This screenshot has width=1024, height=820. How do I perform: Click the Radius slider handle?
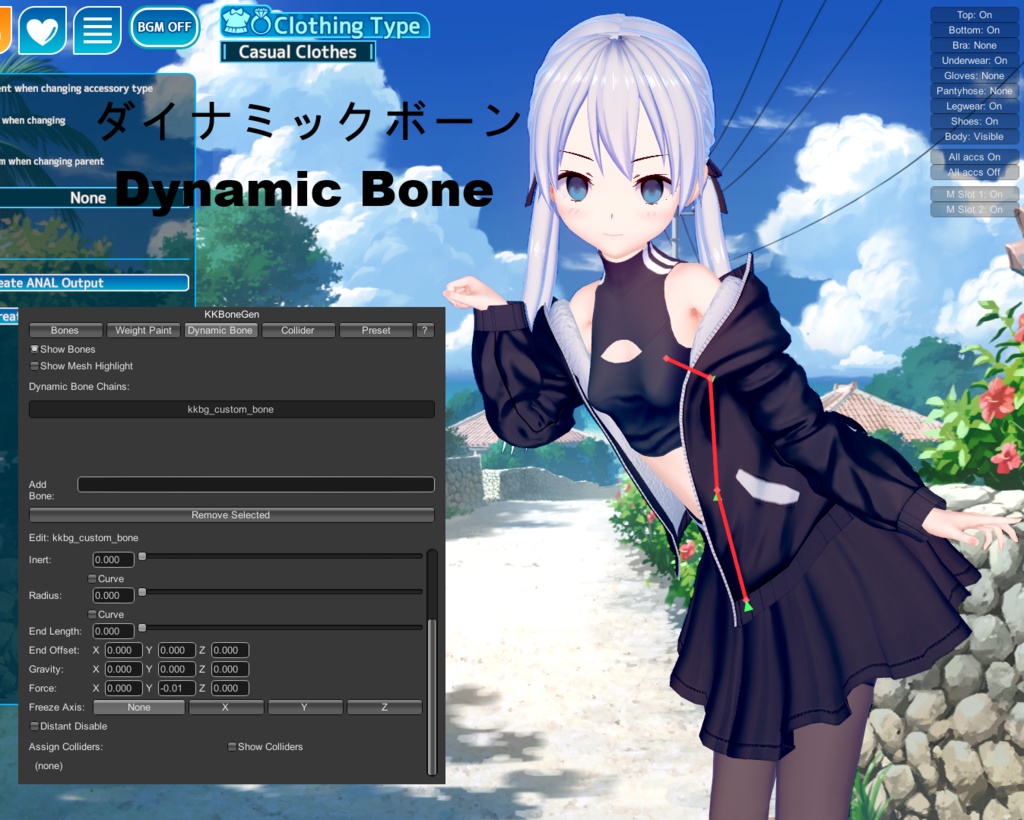tap(142, 592)
